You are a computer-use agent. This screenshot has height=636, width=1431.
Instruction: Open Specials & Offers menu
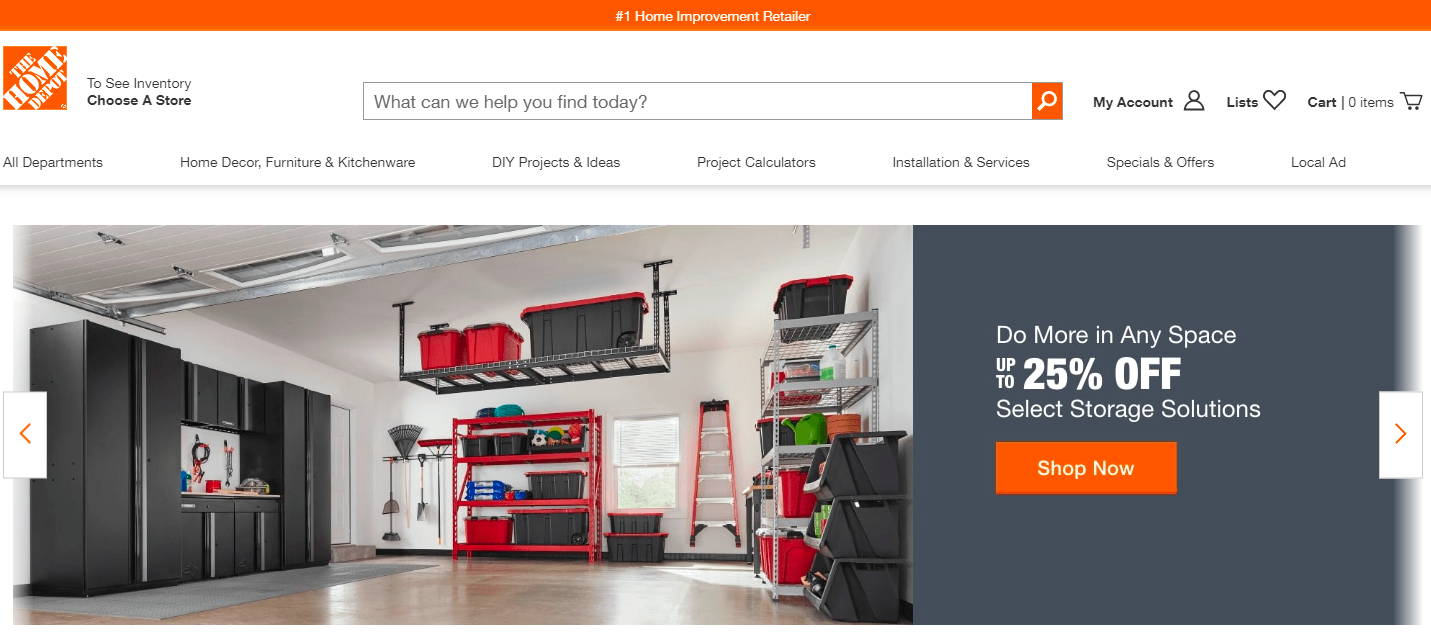click(1160, 162)
